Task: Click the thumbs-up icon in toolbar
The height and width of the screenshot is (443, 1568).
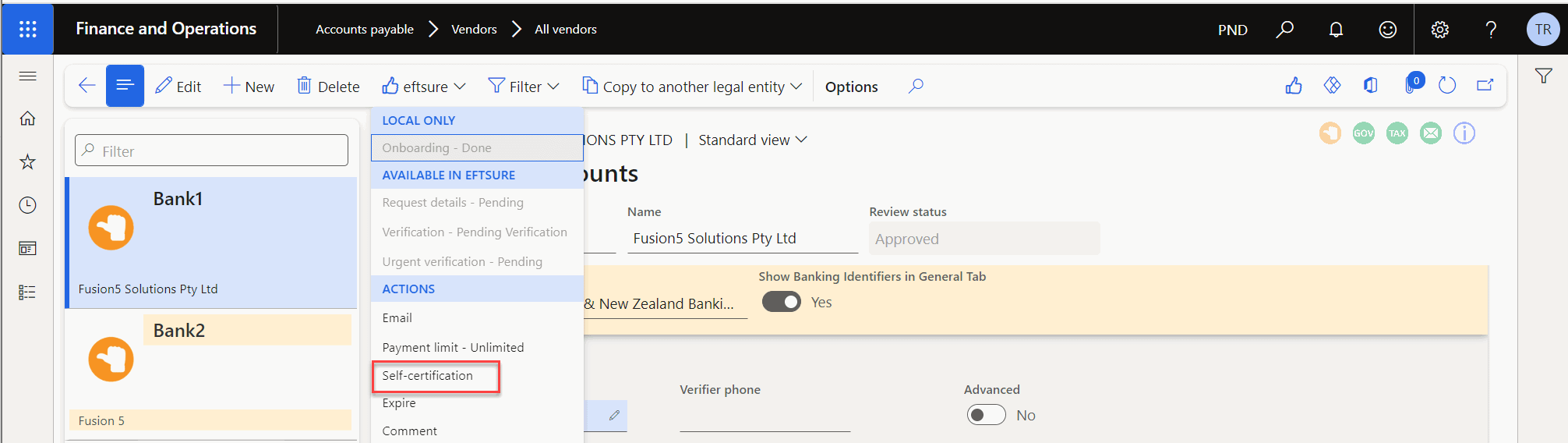Action: coord(1294,86)
